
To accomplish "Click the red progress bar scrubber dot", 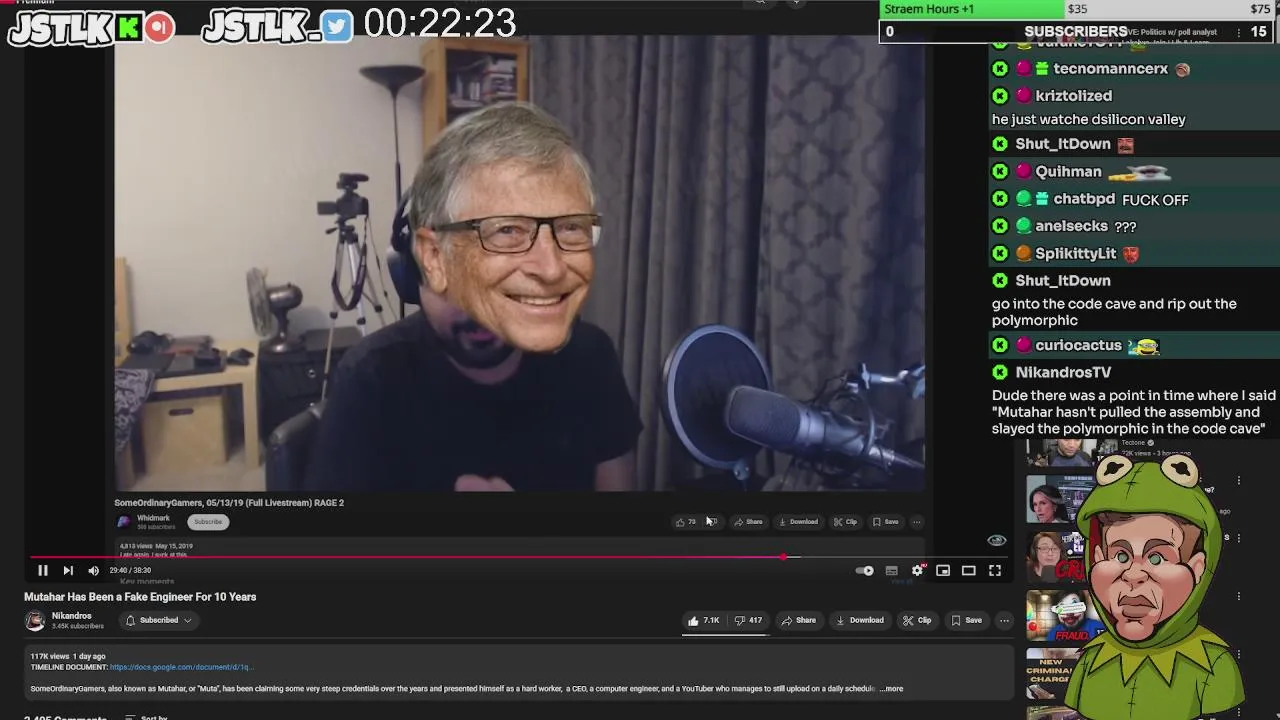I will click(783, 557).
